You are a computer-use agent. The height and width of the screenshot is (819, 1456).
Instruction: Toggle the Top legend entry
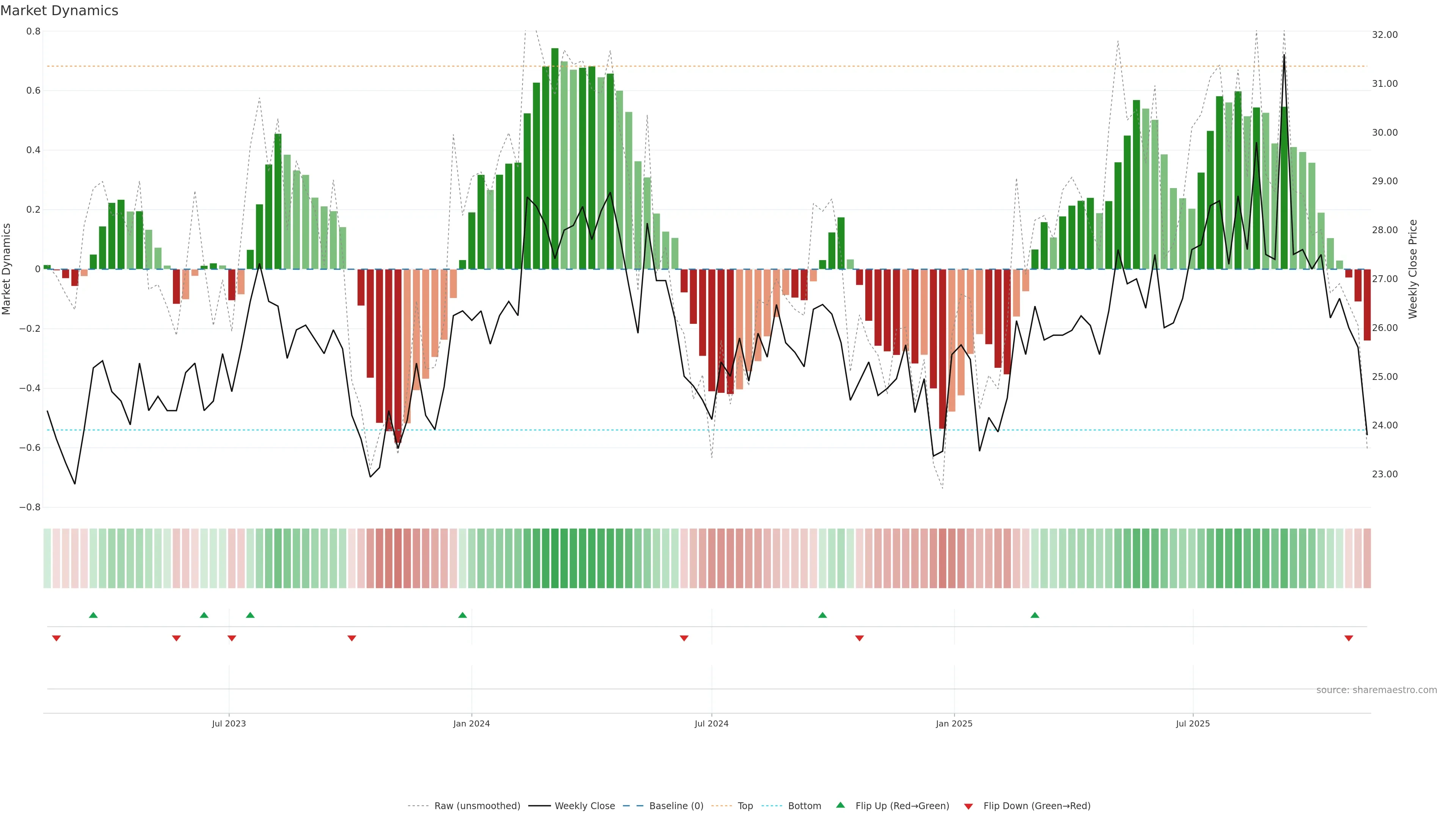[745, 806]
